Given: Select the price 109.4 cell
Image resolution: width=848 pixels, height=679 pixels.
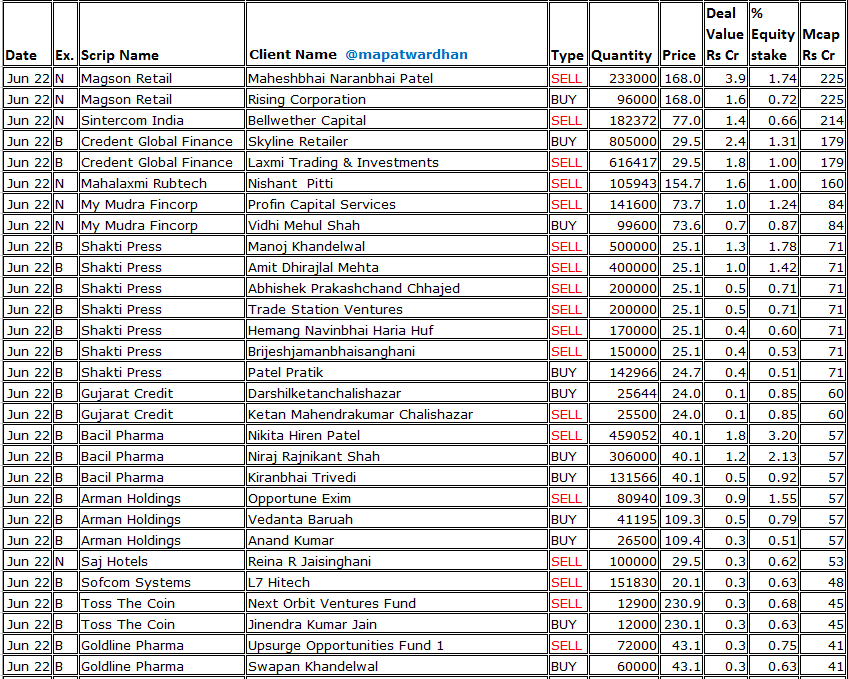Looking at the screenshot, I should (681, 541).
